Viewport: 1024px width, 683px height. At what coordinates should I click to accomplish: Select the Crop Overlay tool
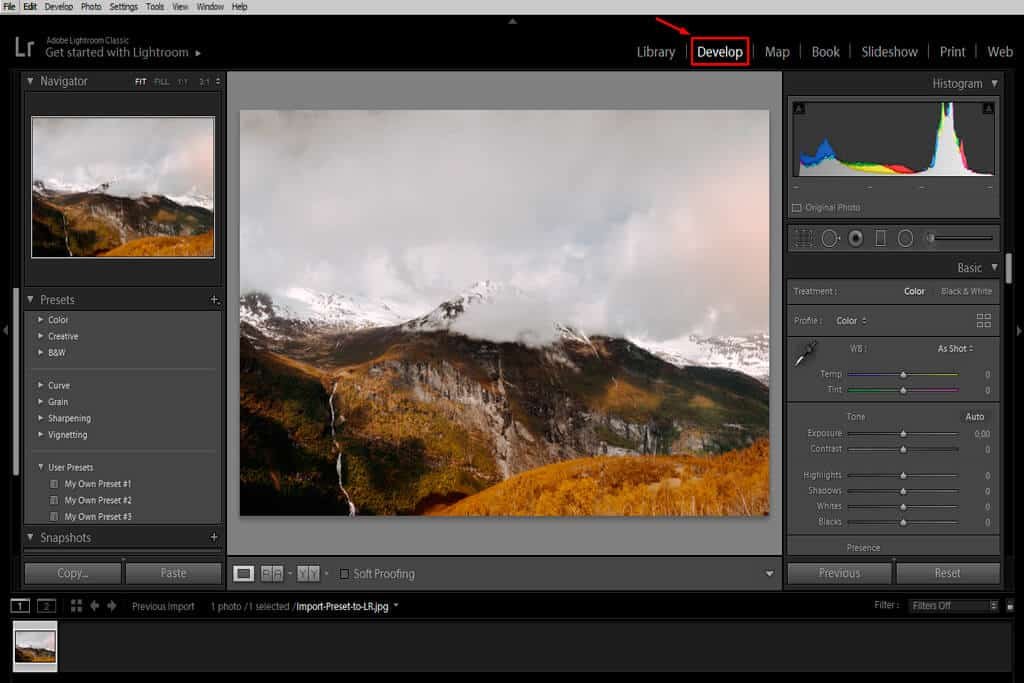803,238
